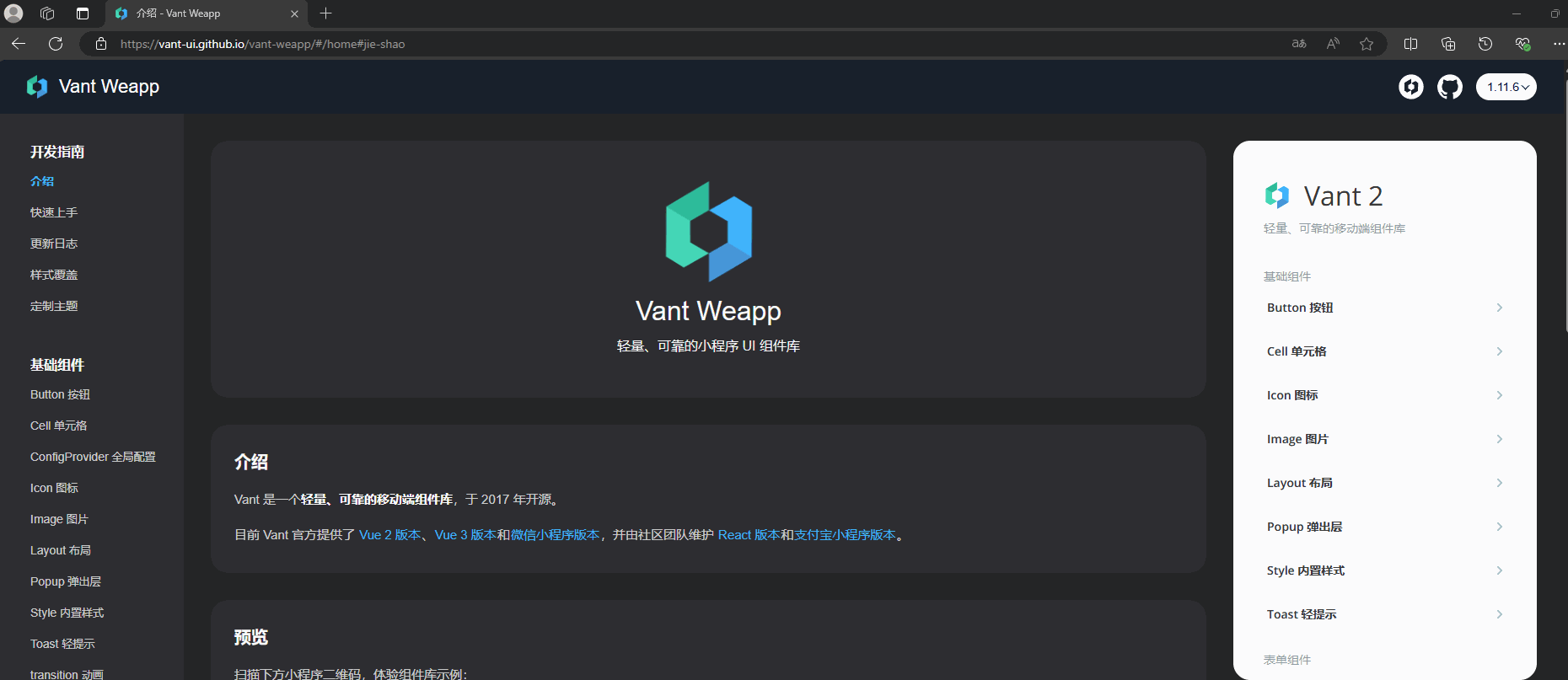Select 介绍 in the left sidebar
This screenshot has width=1568, height=680.
click(x=42, y=181)
